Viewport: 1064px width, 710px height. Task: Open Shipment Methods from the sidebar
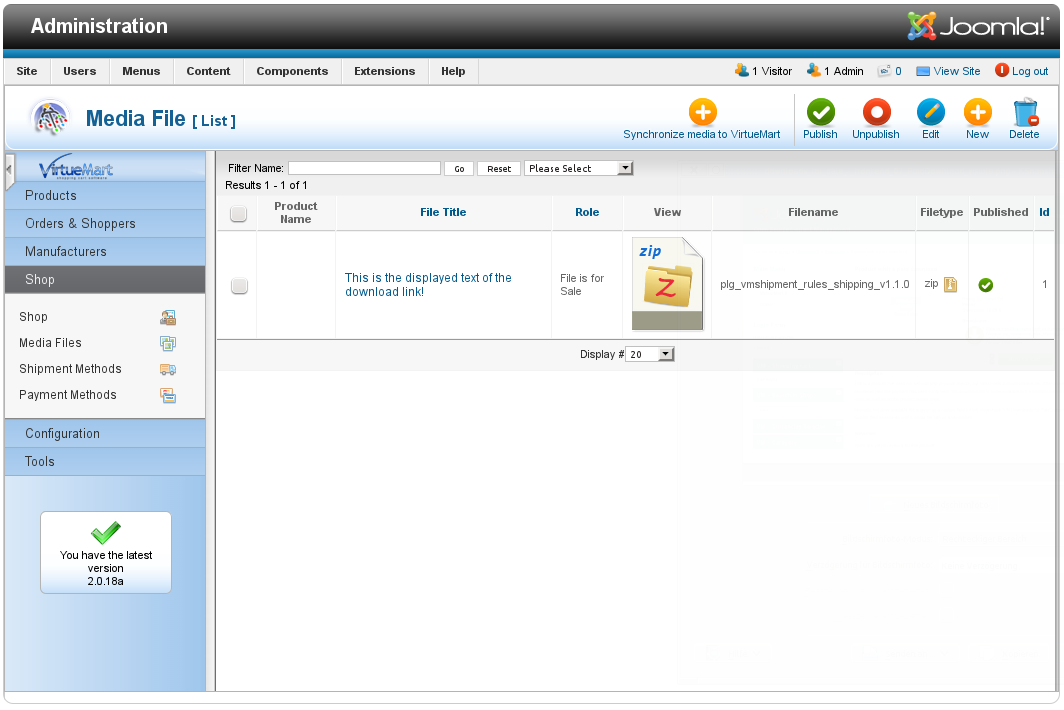[70, 369]
